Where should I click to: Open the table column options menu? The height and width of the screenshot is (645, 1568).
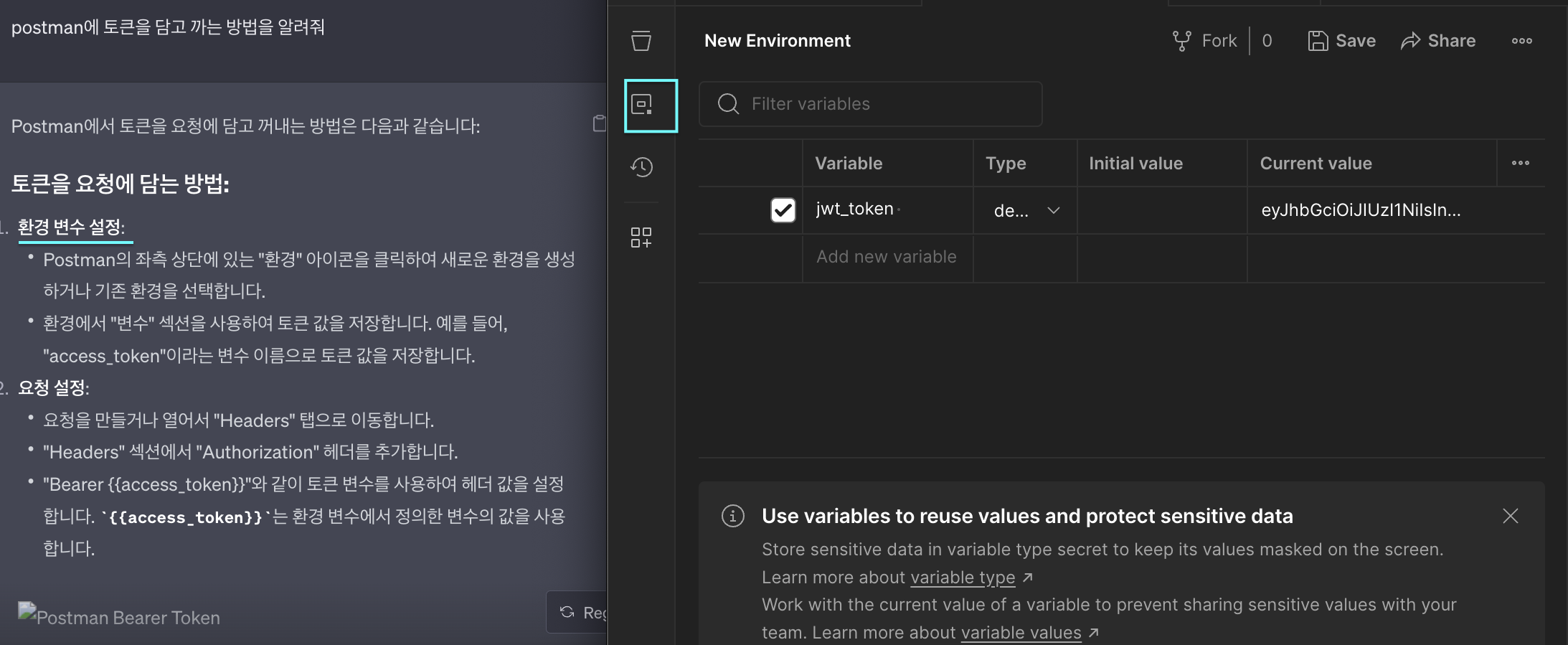tap(1521, 163)
